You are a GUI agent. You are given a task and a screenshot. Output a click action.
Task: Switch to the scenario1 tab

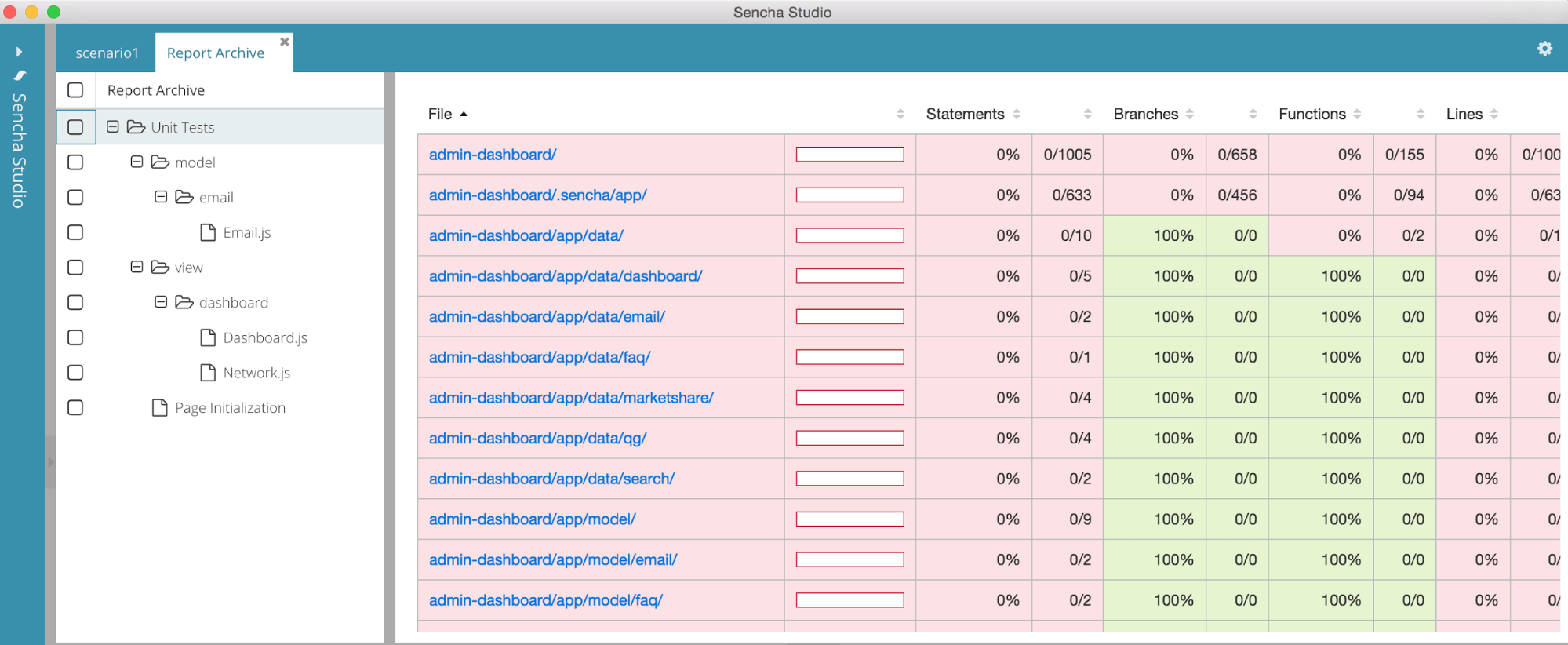tap(107, 53)
